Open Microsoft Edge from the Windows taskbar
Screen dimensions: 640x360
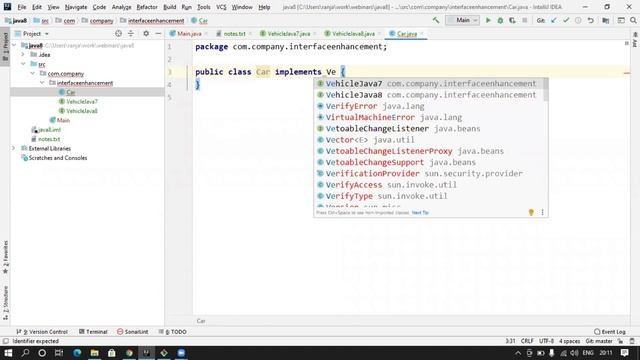pyautogui.click(x=77, y=353)
